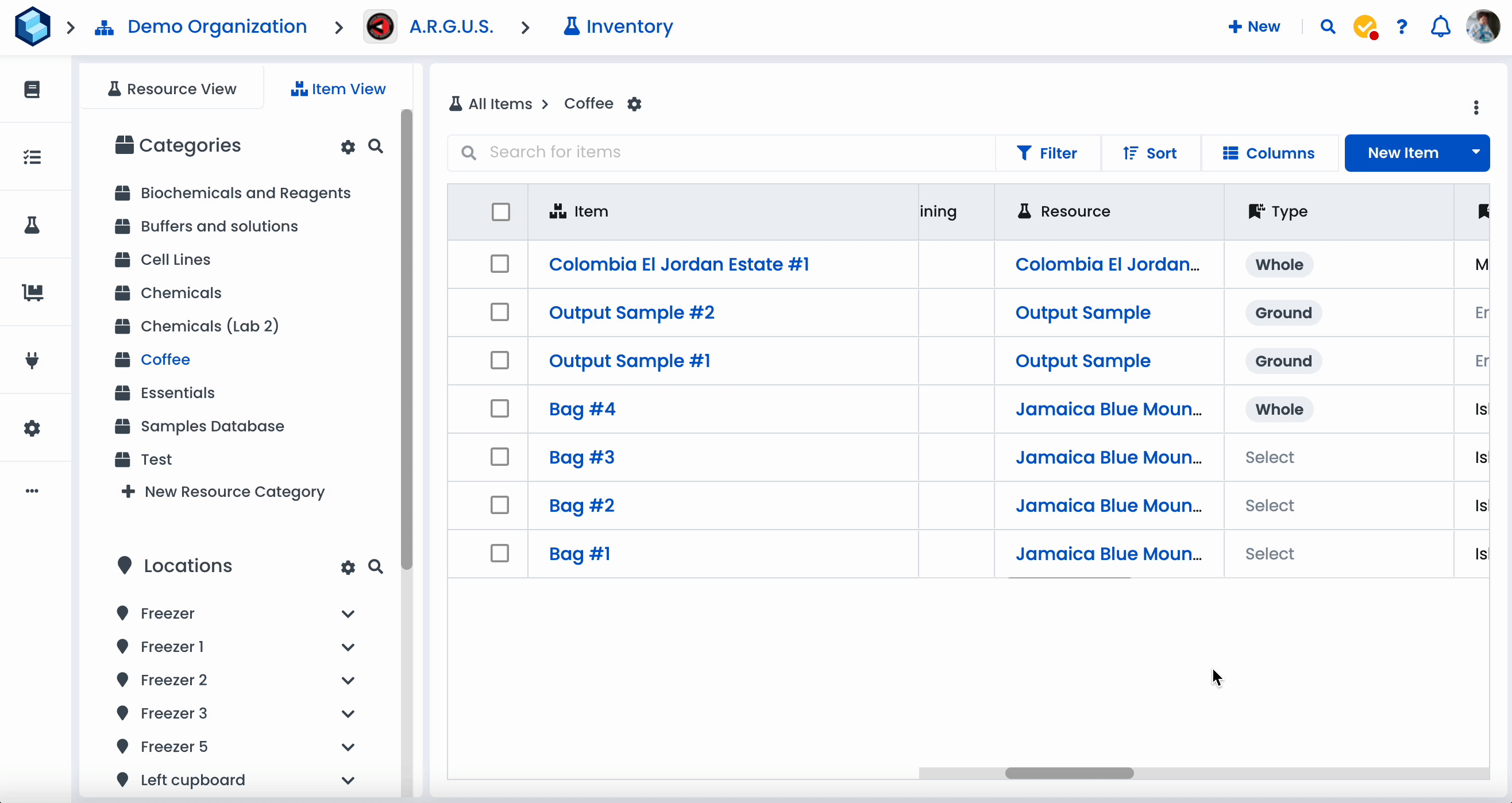Screen dimensions: 1512x803
Task: Click the Filter button
Action: tap(1047, 153)
